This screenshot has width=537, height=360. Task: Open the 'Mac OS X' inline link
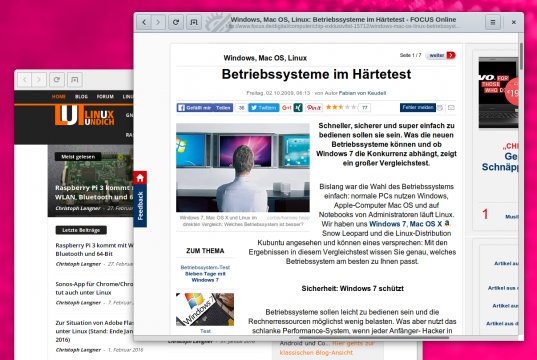pos(426,224)
